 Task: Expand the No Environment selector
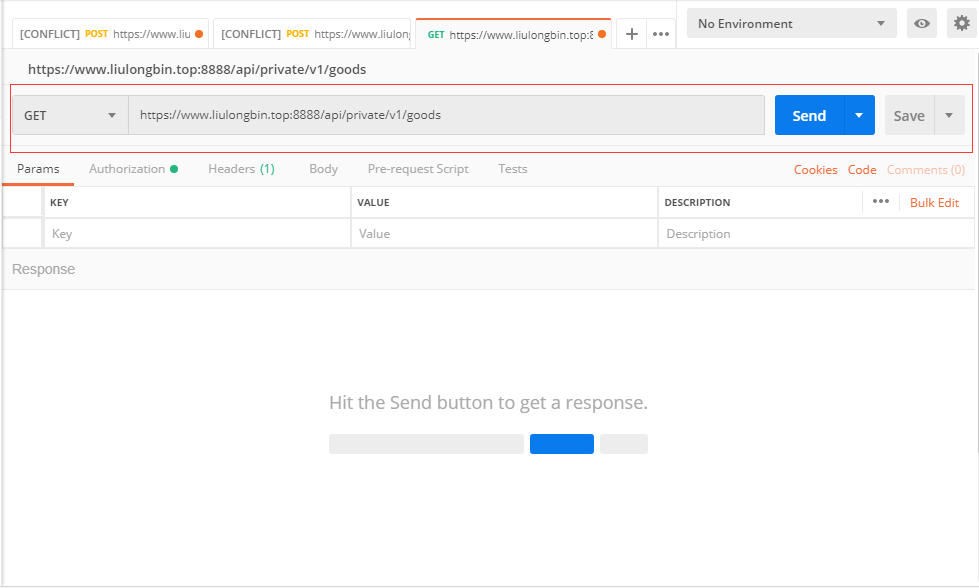click(792, 24)
